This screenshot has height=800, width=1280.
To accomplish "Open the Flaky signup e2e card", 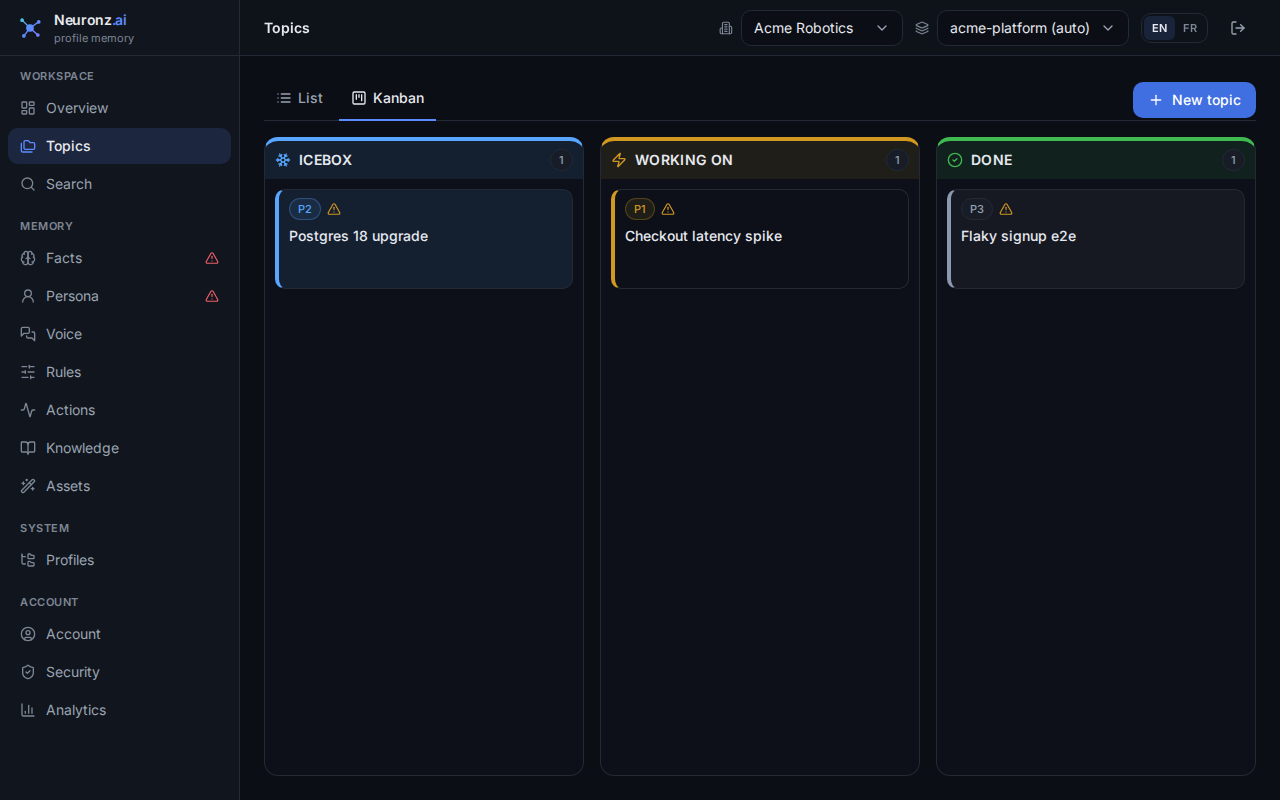I will point(1096,239).
